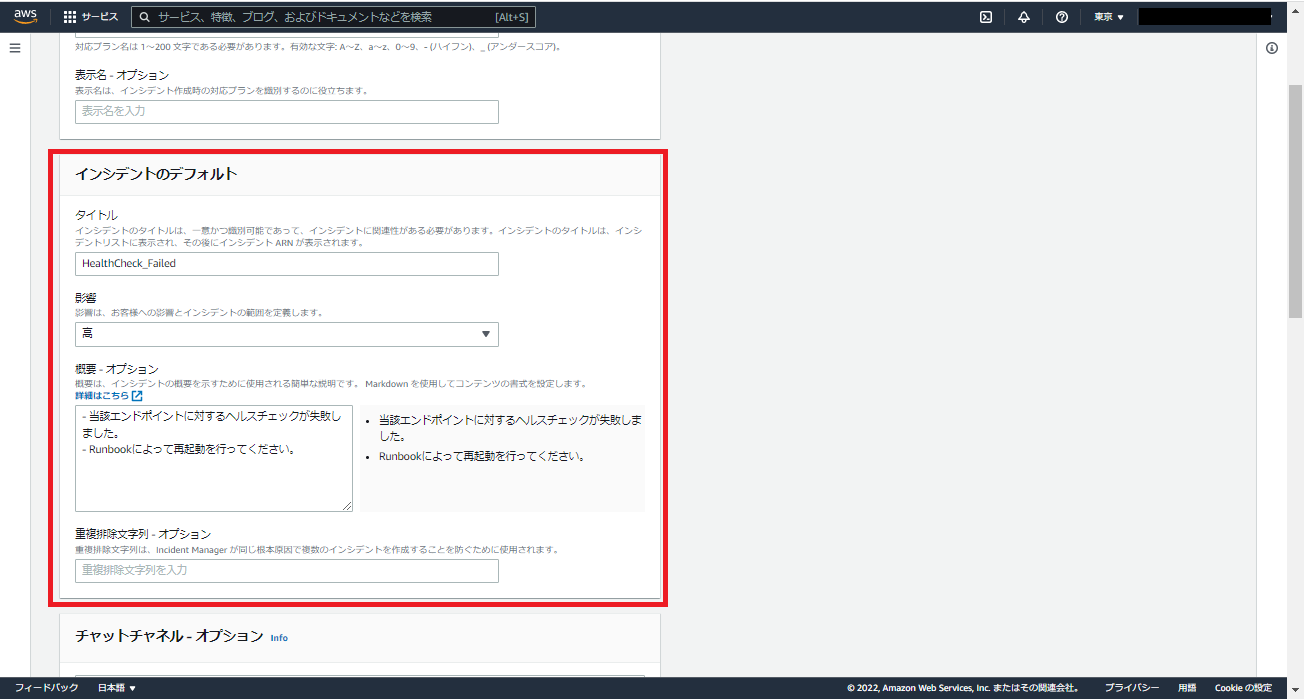The height and width of the screenshot is (699, 1304).
Task: Open the AWS home logo
Action: click(25, 16)
